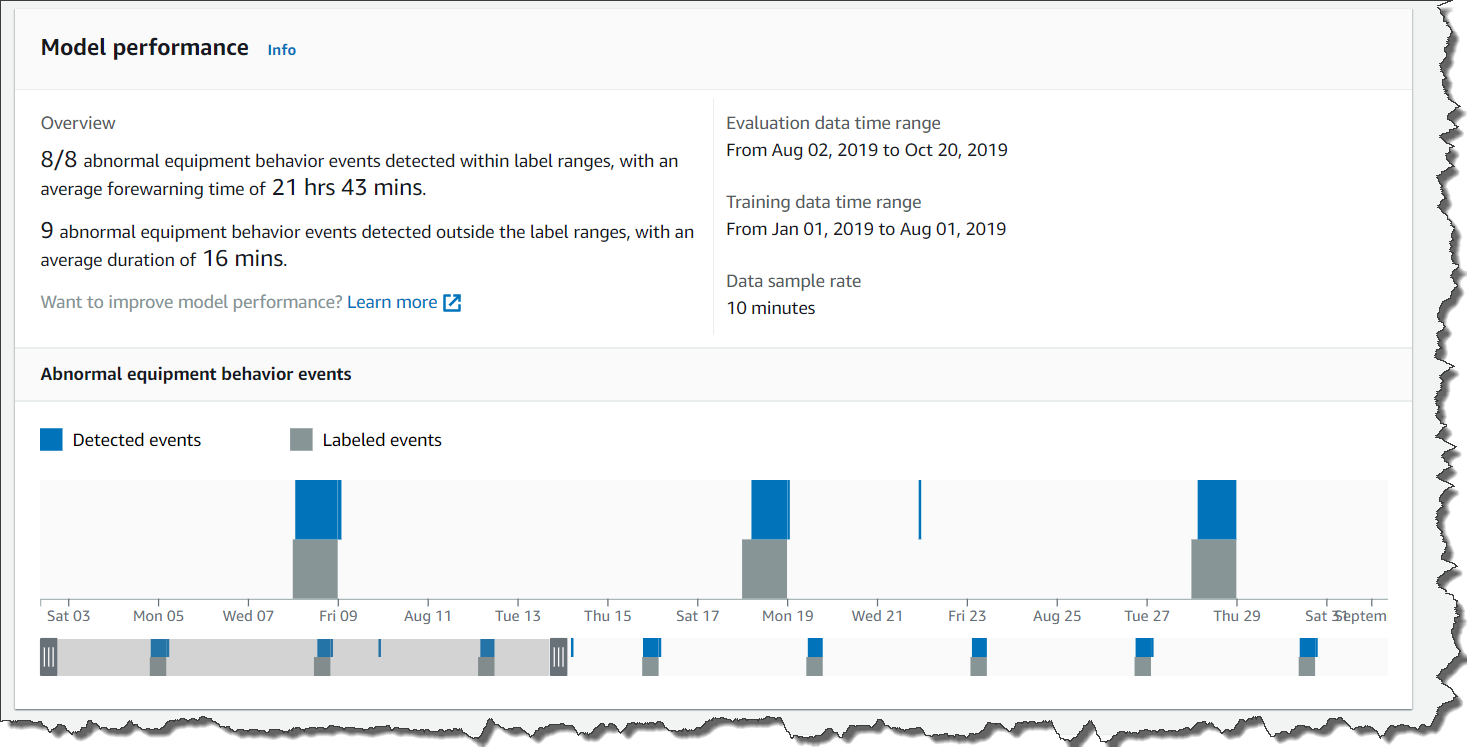This screenshot has width=1467, height=747.
Task: Click the left handle of the range selector
Action: (x=48, y=657)
